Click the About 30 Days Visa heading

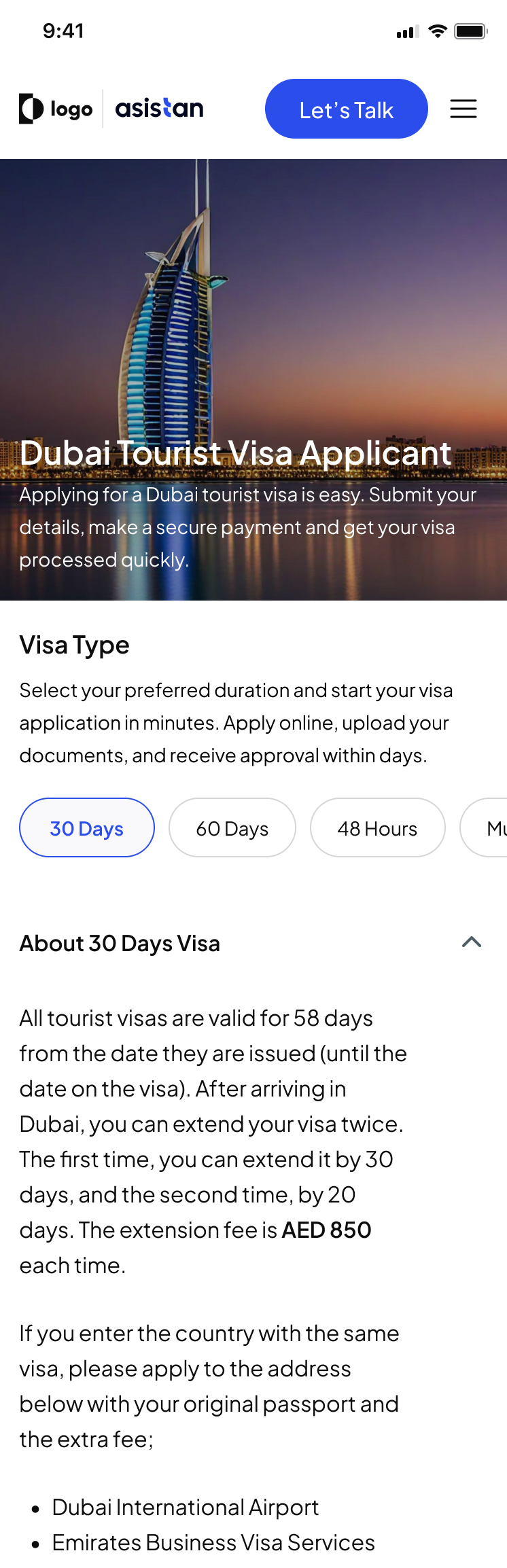(120, 944)
